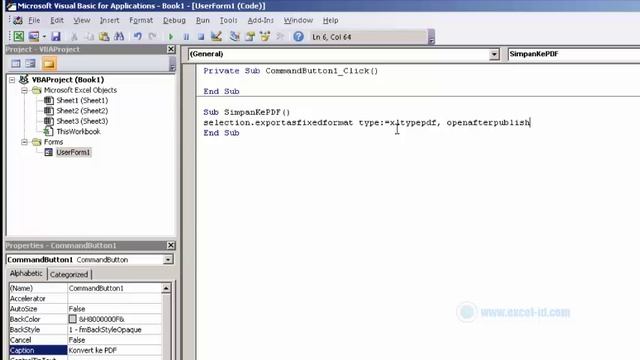Click the Break pause icon
This screenshot has width=640, height=360.
[186, 37]
